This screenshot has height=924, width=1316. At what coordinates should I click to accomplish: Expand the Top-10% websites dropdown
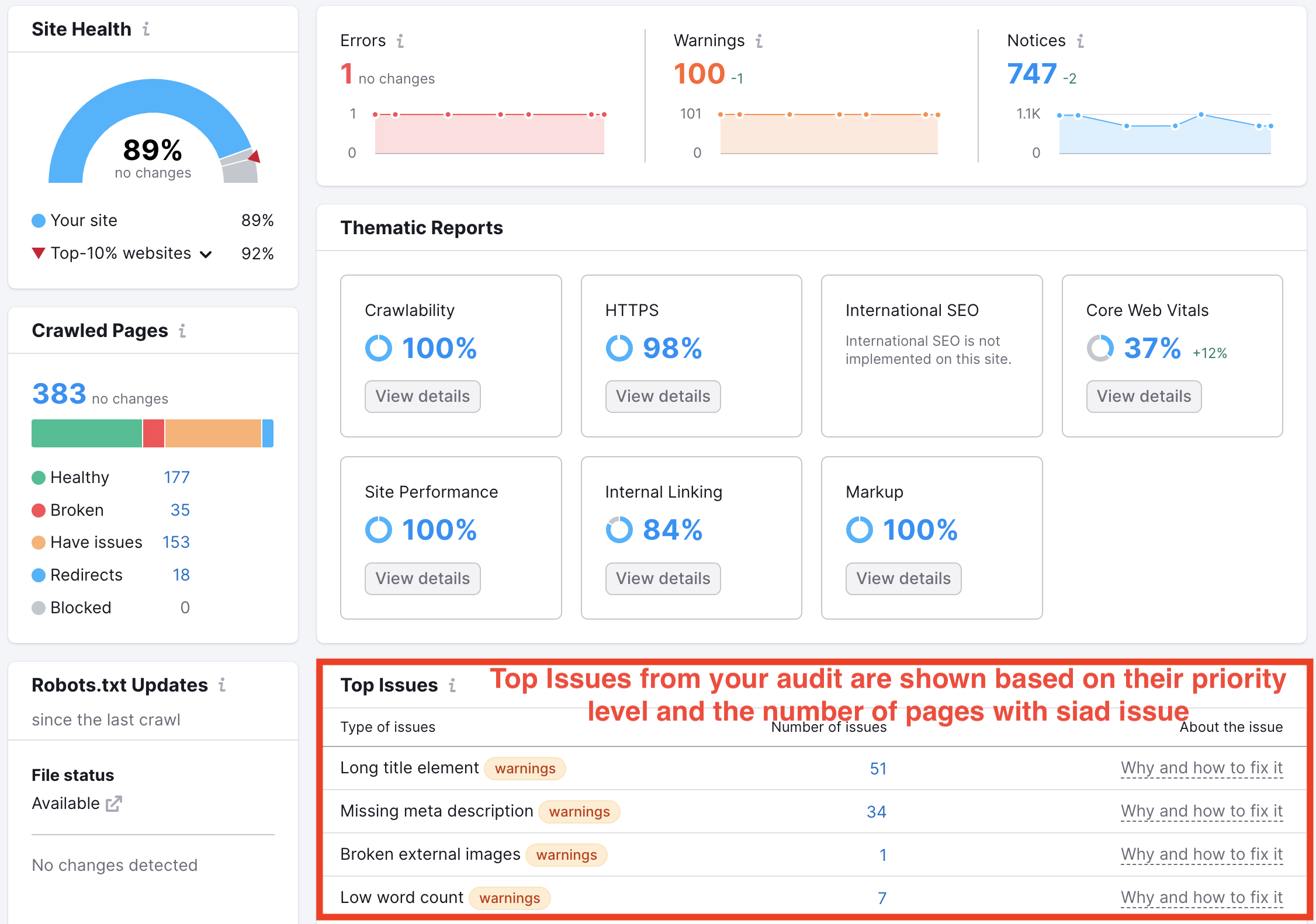tap(206, 254)
